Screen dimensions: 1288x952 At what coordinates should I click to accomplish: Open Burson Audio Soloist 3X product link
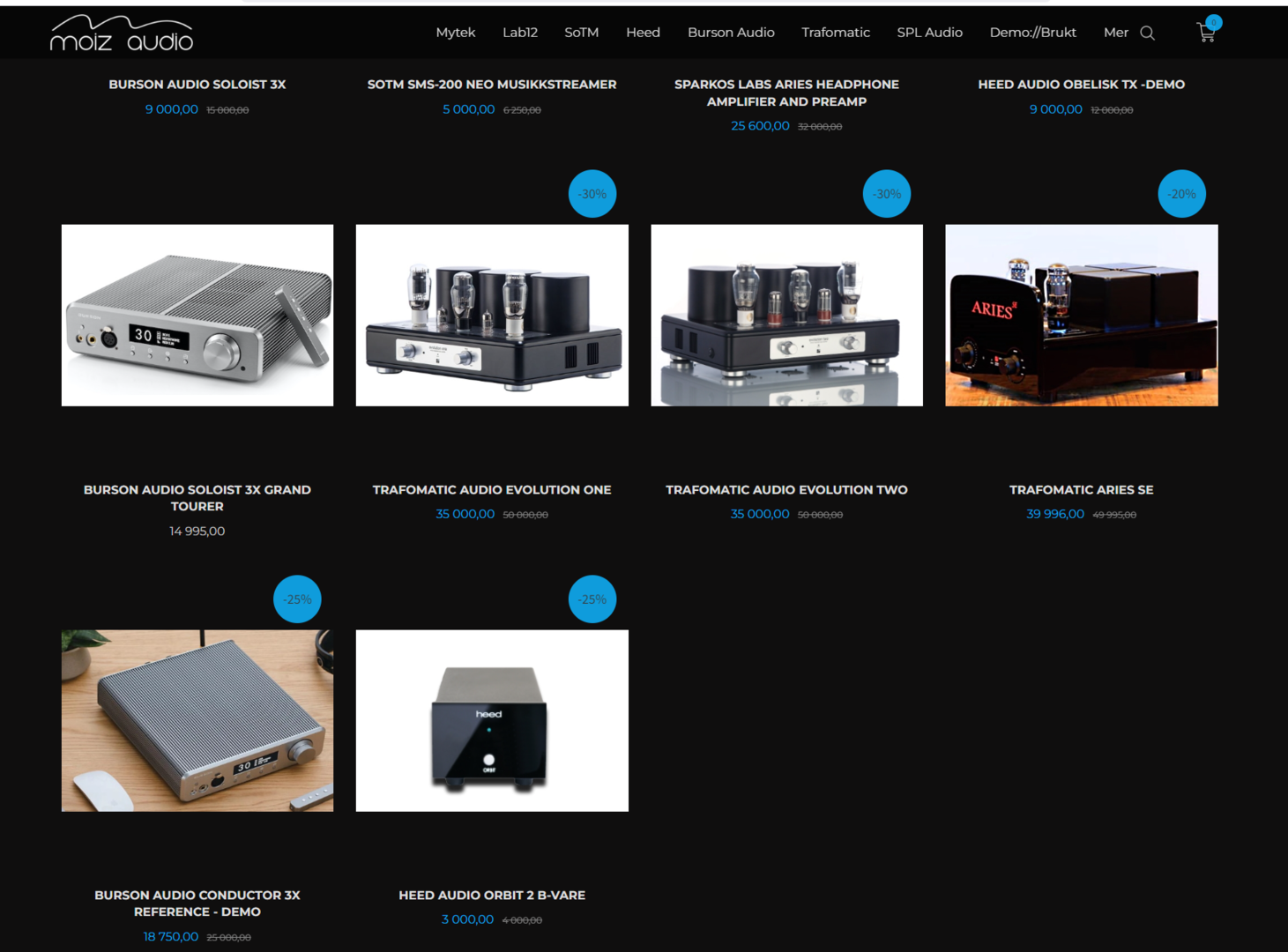197,85
